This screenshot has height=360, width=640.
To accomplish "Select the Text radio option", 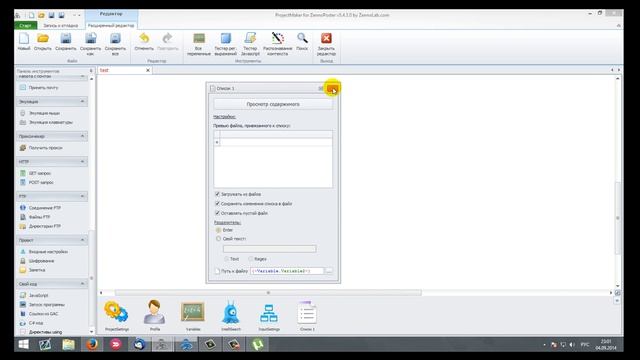I will coord(226,259).
